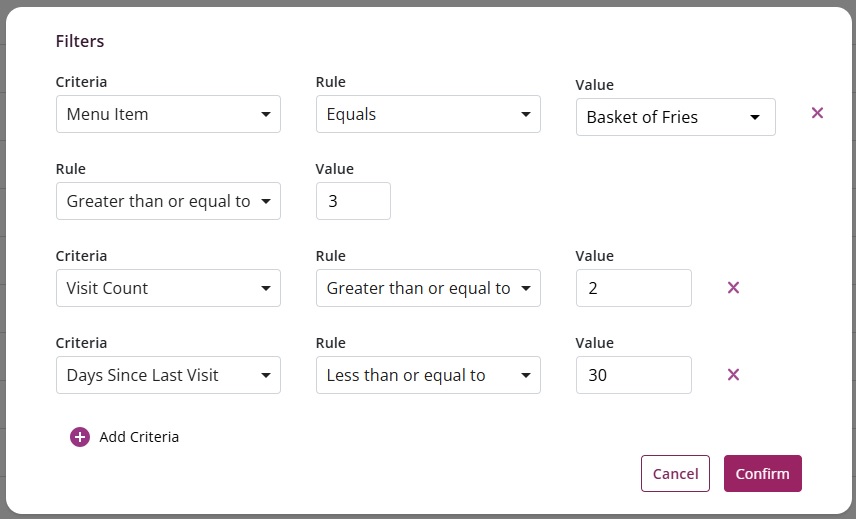Click the dropdown arrow beside Basket of Fries

(755, 117)
